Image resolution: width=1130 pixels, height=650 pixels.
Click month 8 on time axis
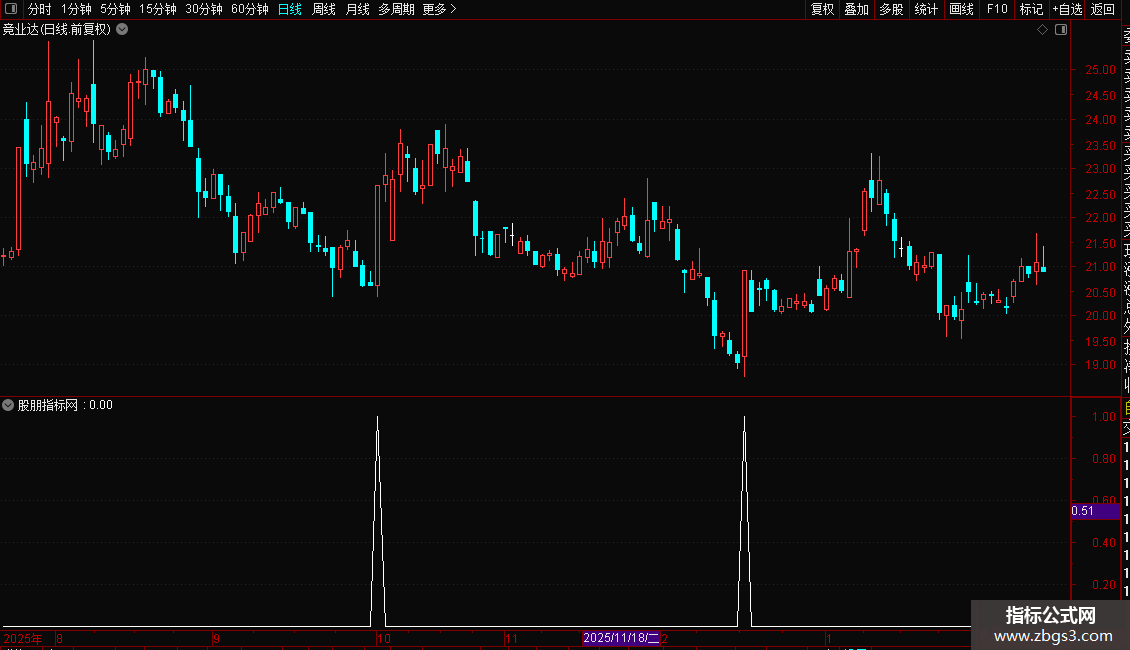click(59, 638)
